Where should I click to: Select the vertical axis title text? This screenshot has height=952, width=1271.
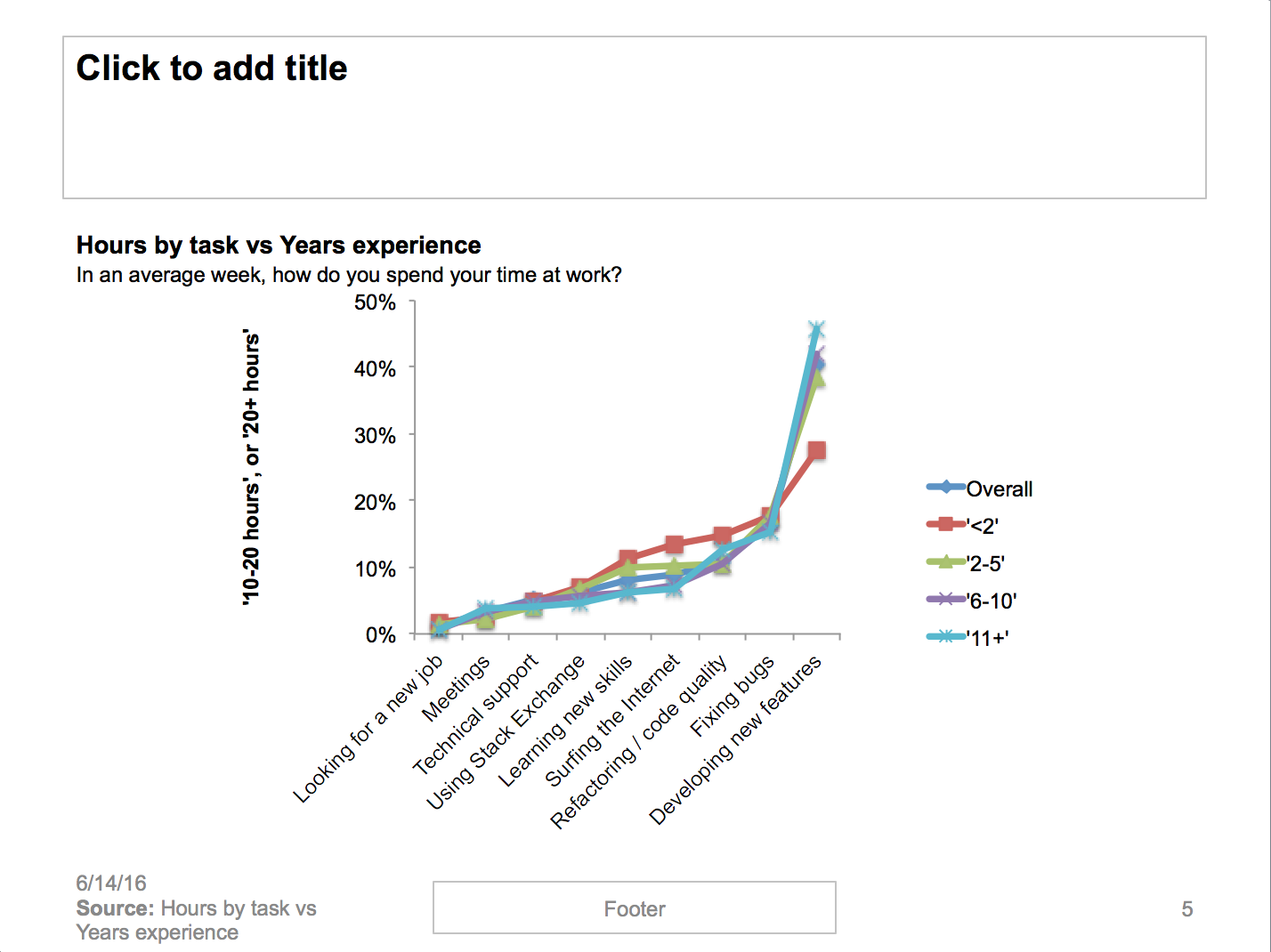point(252,469)
